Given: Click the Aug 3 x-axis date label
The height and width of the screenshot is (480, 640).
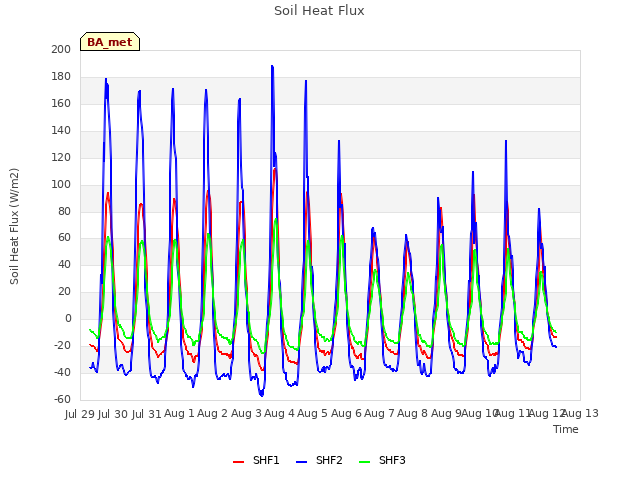Looking at the screenshot, I should [x=246, y=413].
